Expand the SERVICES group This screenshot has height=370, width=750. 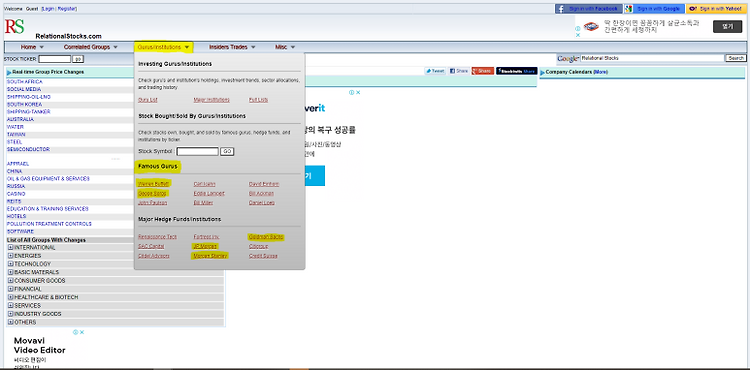coord(11,305)
